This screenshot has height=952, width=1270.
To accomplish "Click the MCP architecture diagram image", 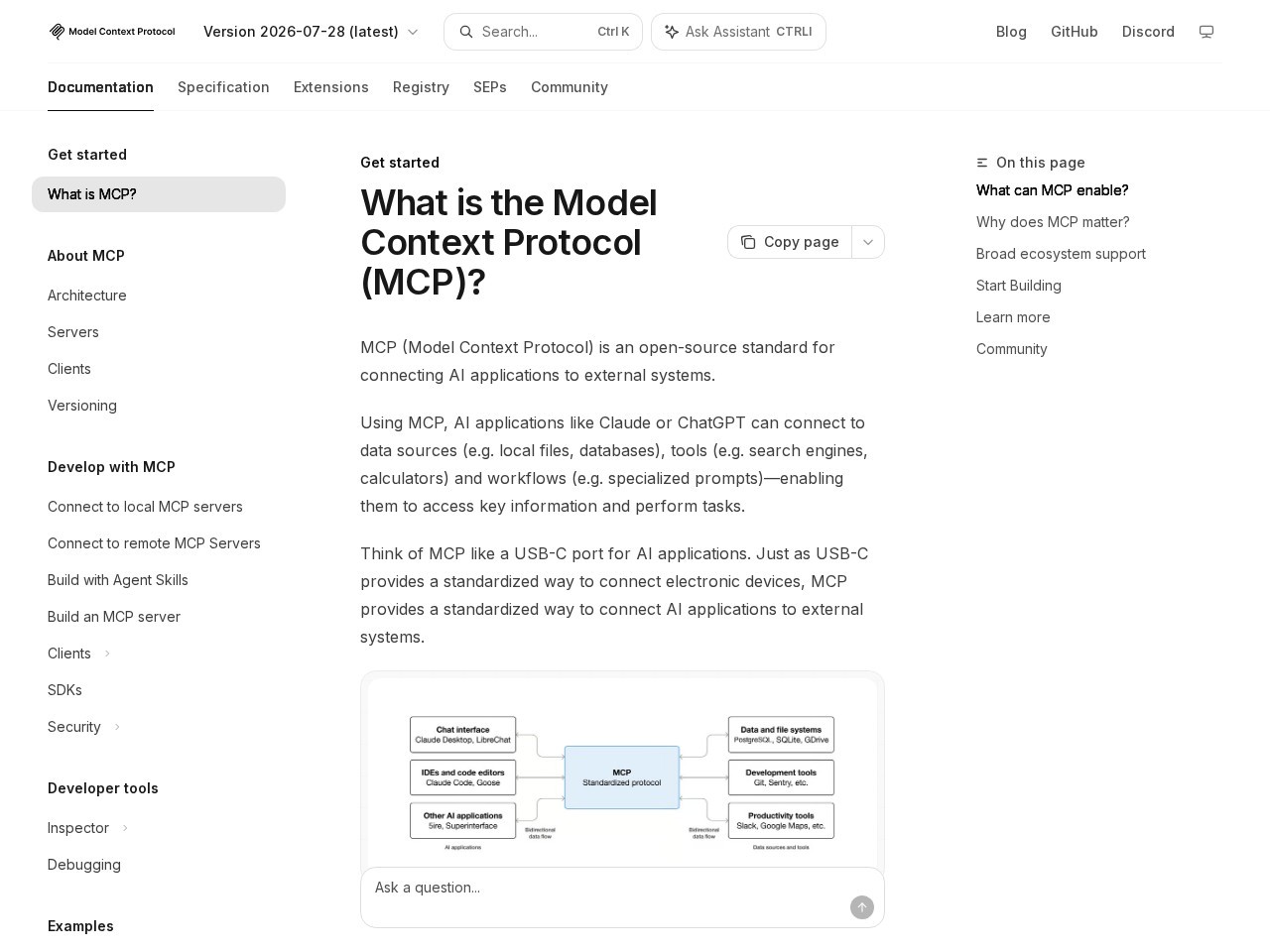I will [622, 775].
